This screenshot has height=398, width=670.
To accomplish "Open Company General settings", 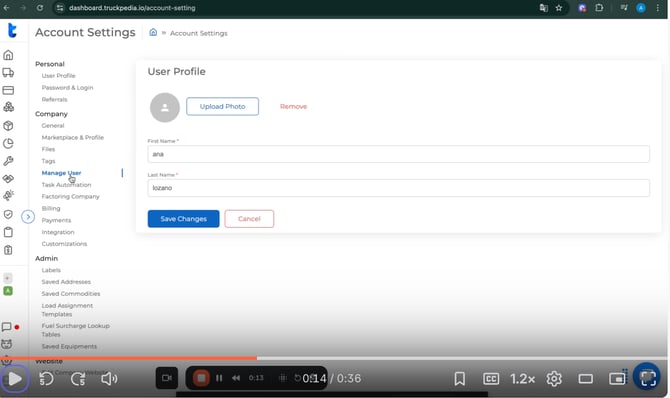I will pos(53,126).
